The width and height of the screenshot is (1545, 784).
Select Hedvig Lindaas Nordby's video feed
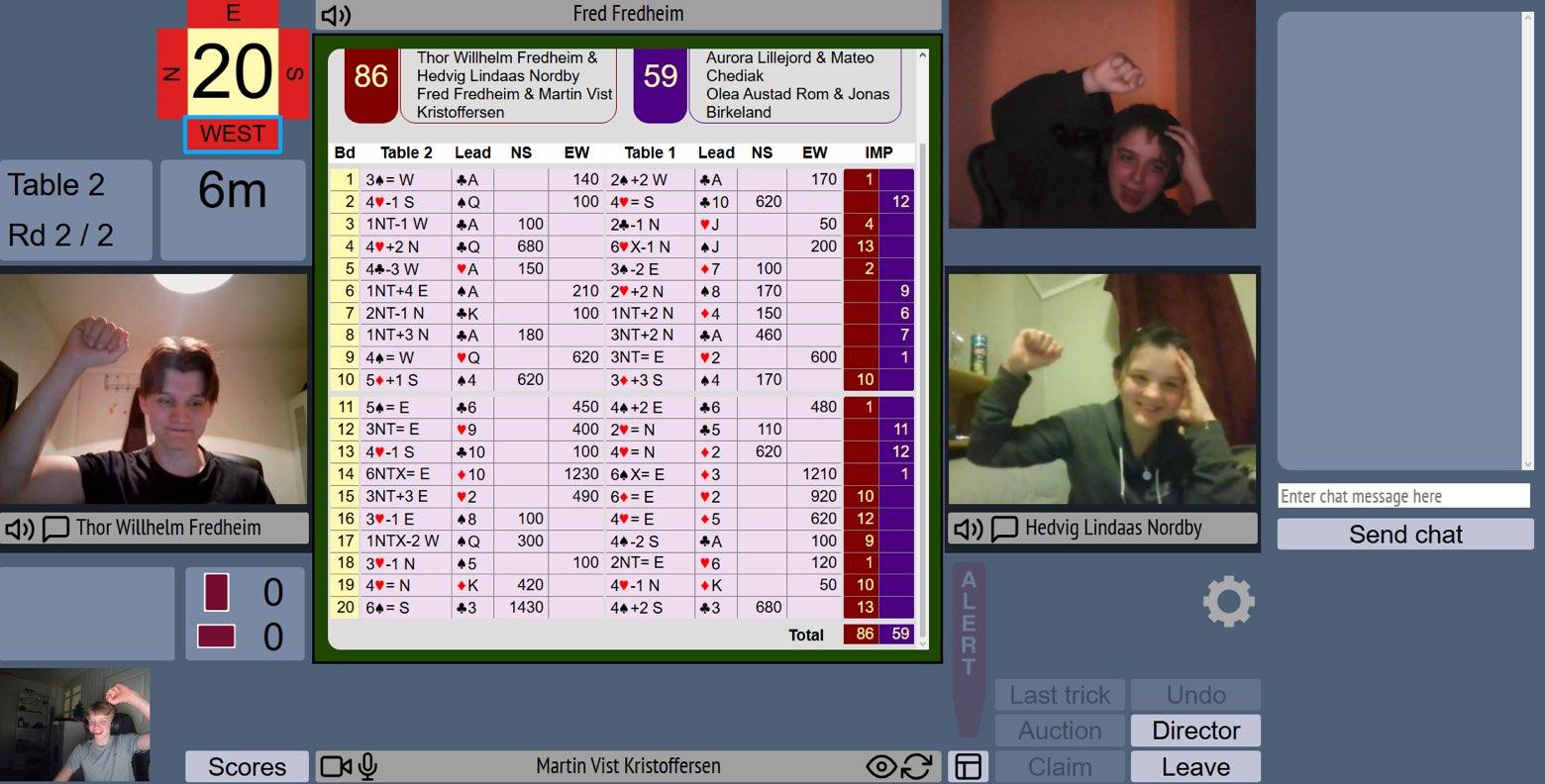pyautogui.click(x=1102, y=389)
